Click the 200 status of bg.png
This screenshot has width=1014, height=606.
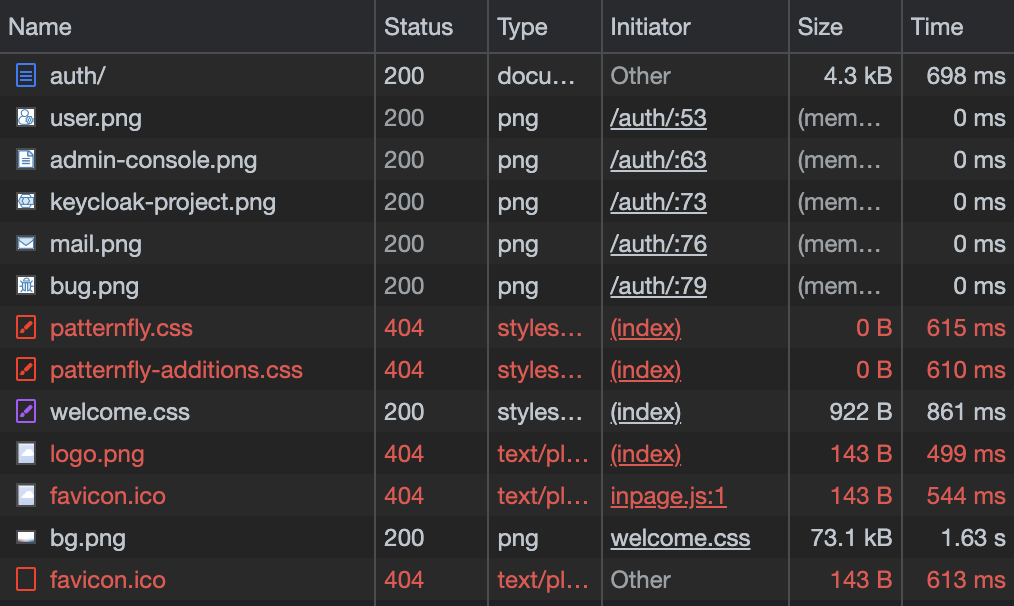coord(404,538)
